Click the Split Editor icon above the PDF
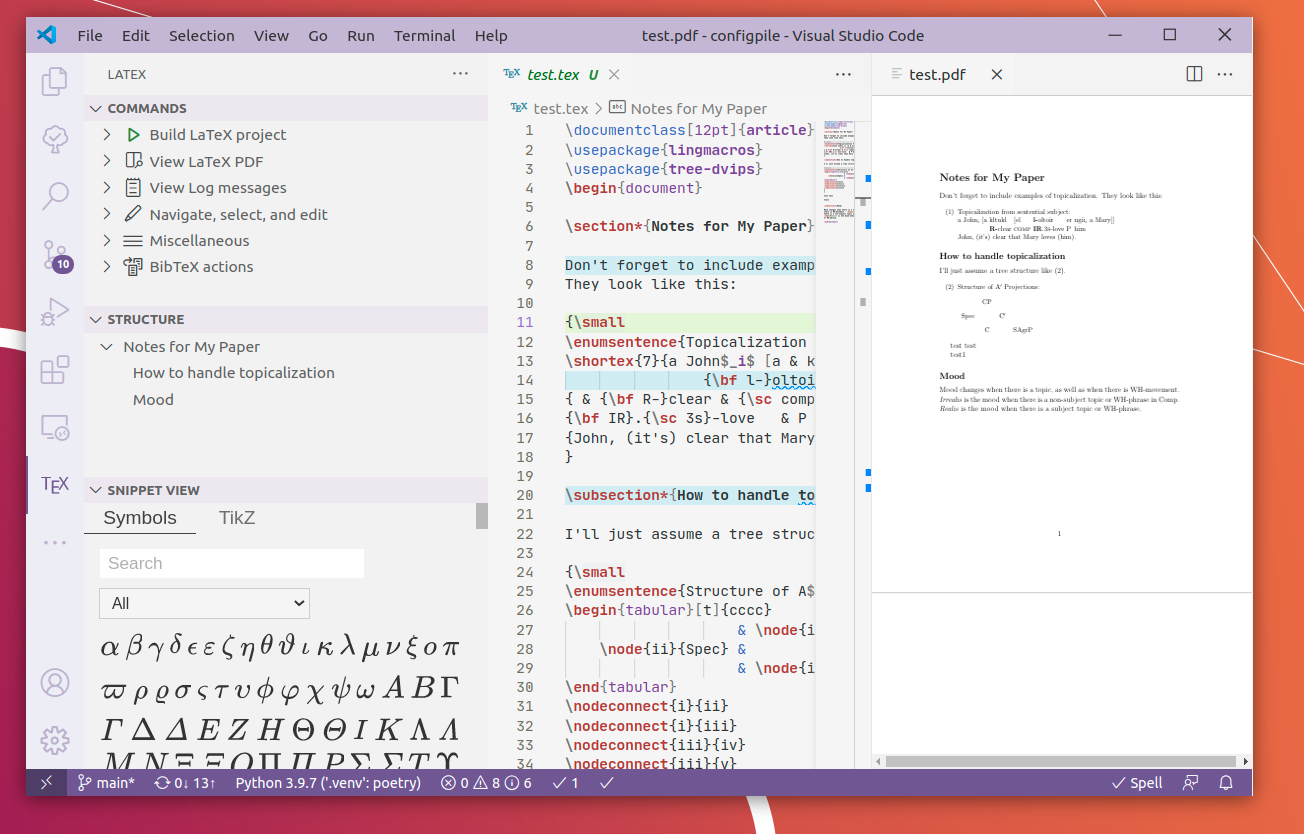Screen dimensions: 1304x834 [1194, 74]
